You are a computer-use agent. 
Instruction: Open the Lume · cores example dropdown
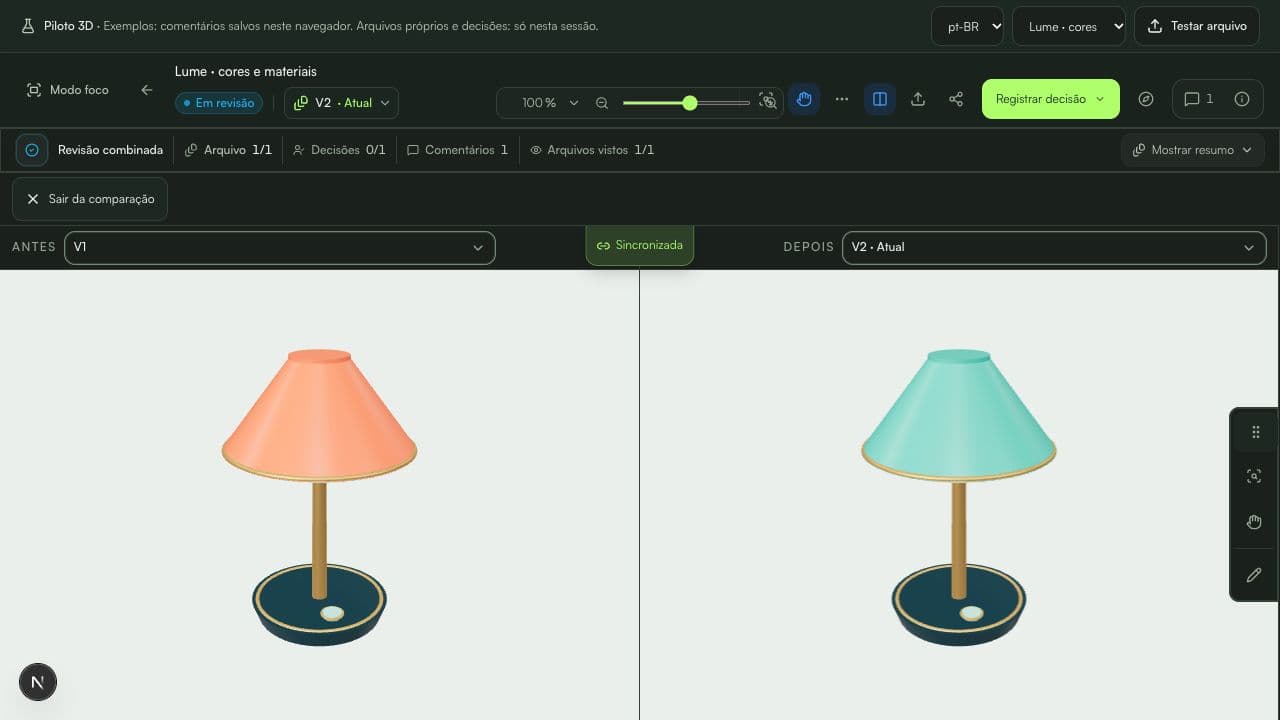pyautogui.click(x=1069, y=26)
